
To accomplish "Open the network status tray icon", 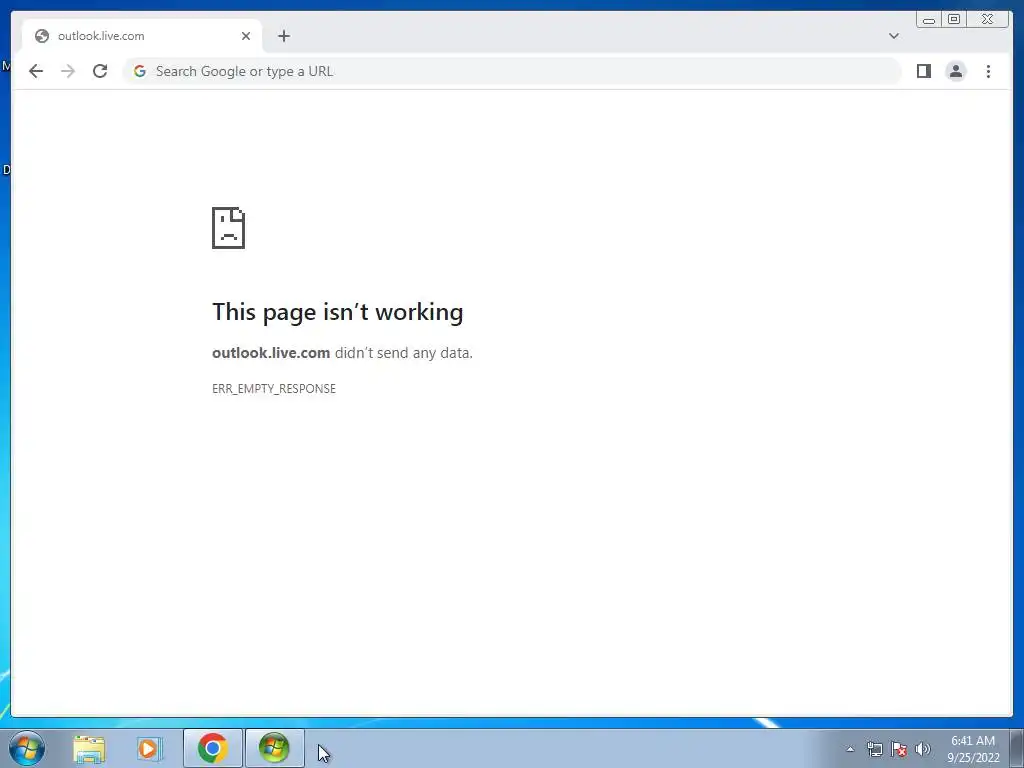I will click(874, 749).
